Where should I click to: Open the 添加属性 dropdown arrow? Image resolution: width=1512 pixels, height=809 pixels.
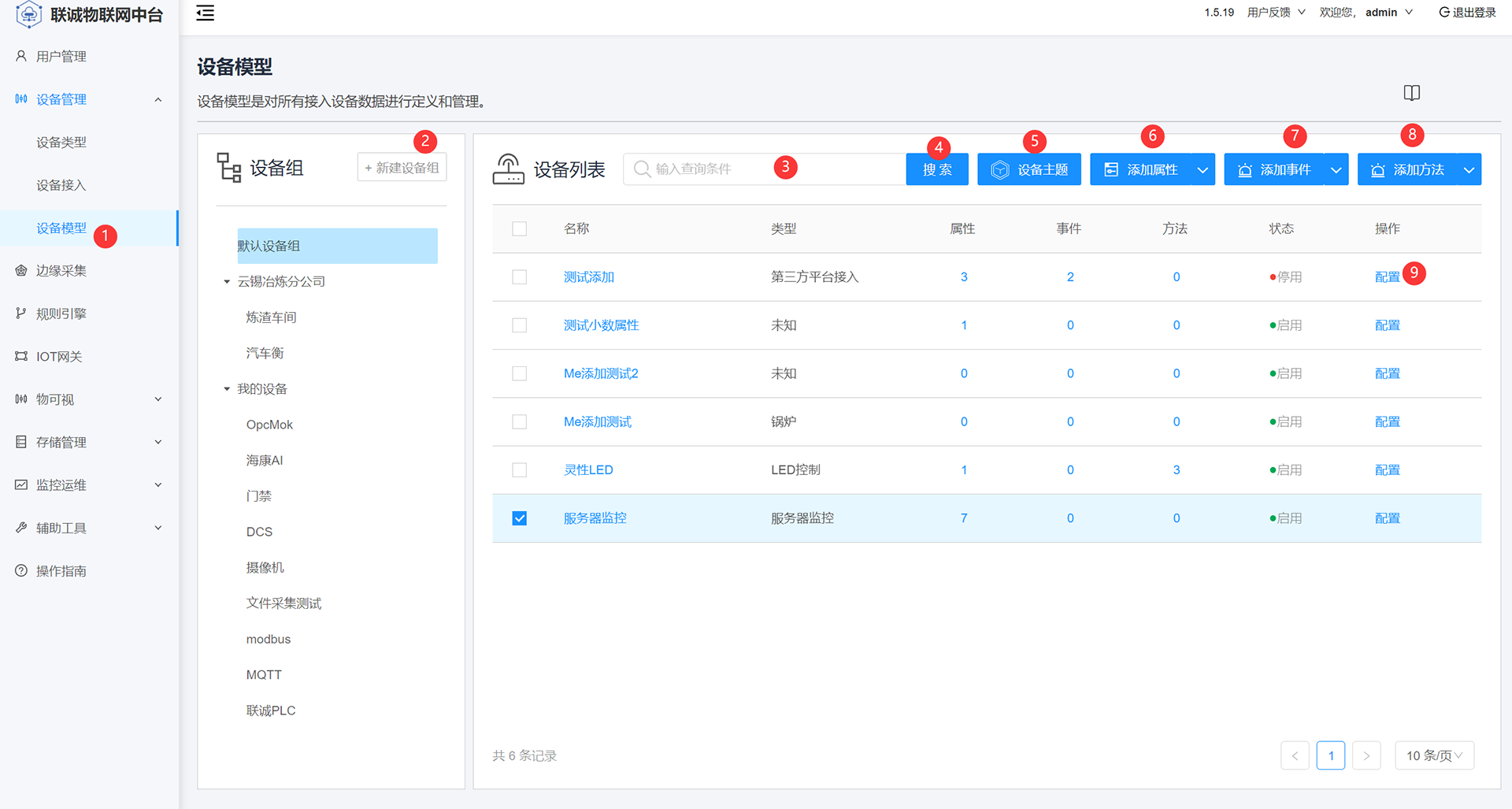click(x=1203, y=169)
